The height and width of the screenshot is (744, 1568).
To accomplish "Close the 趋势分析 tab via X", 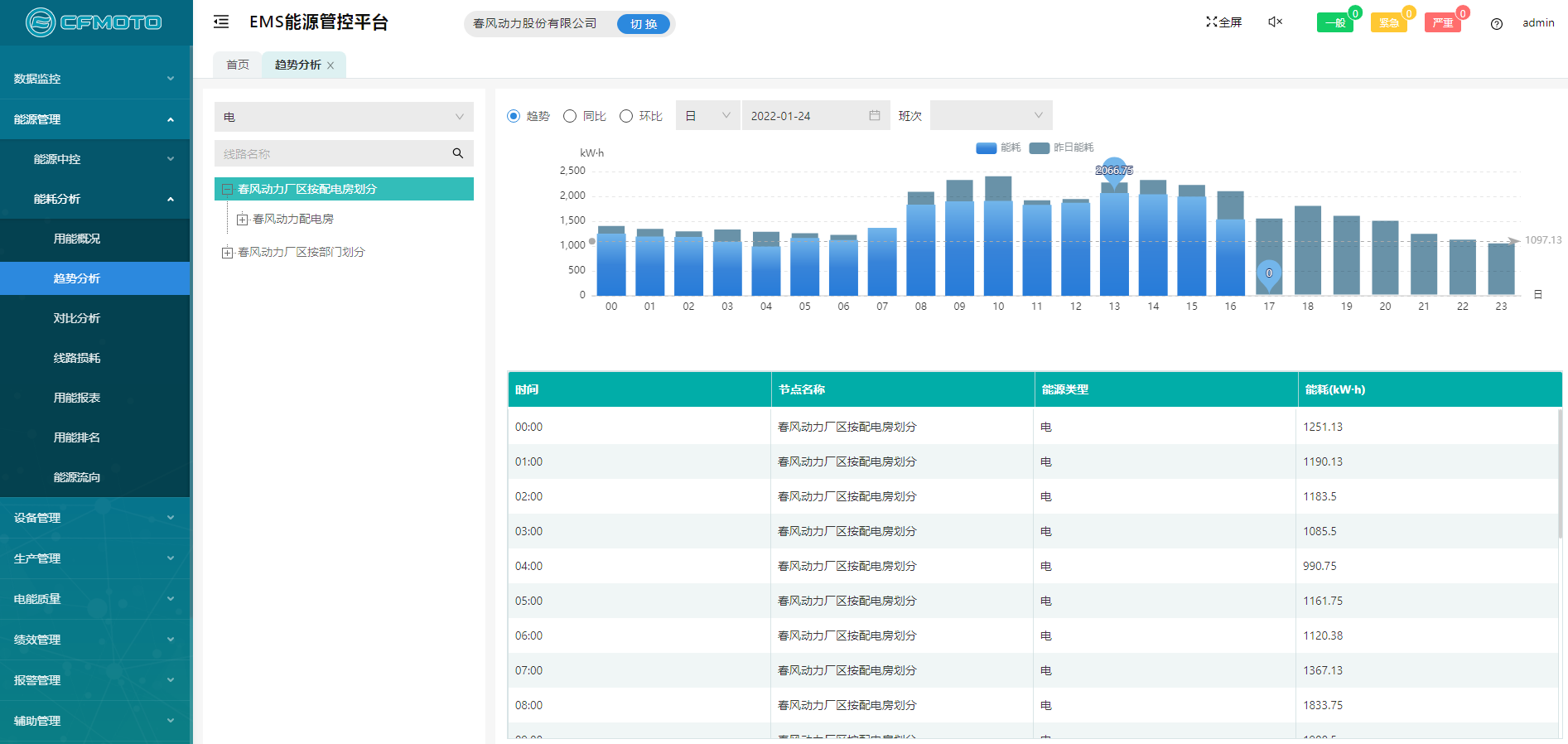I will click(x=330, y=65).
